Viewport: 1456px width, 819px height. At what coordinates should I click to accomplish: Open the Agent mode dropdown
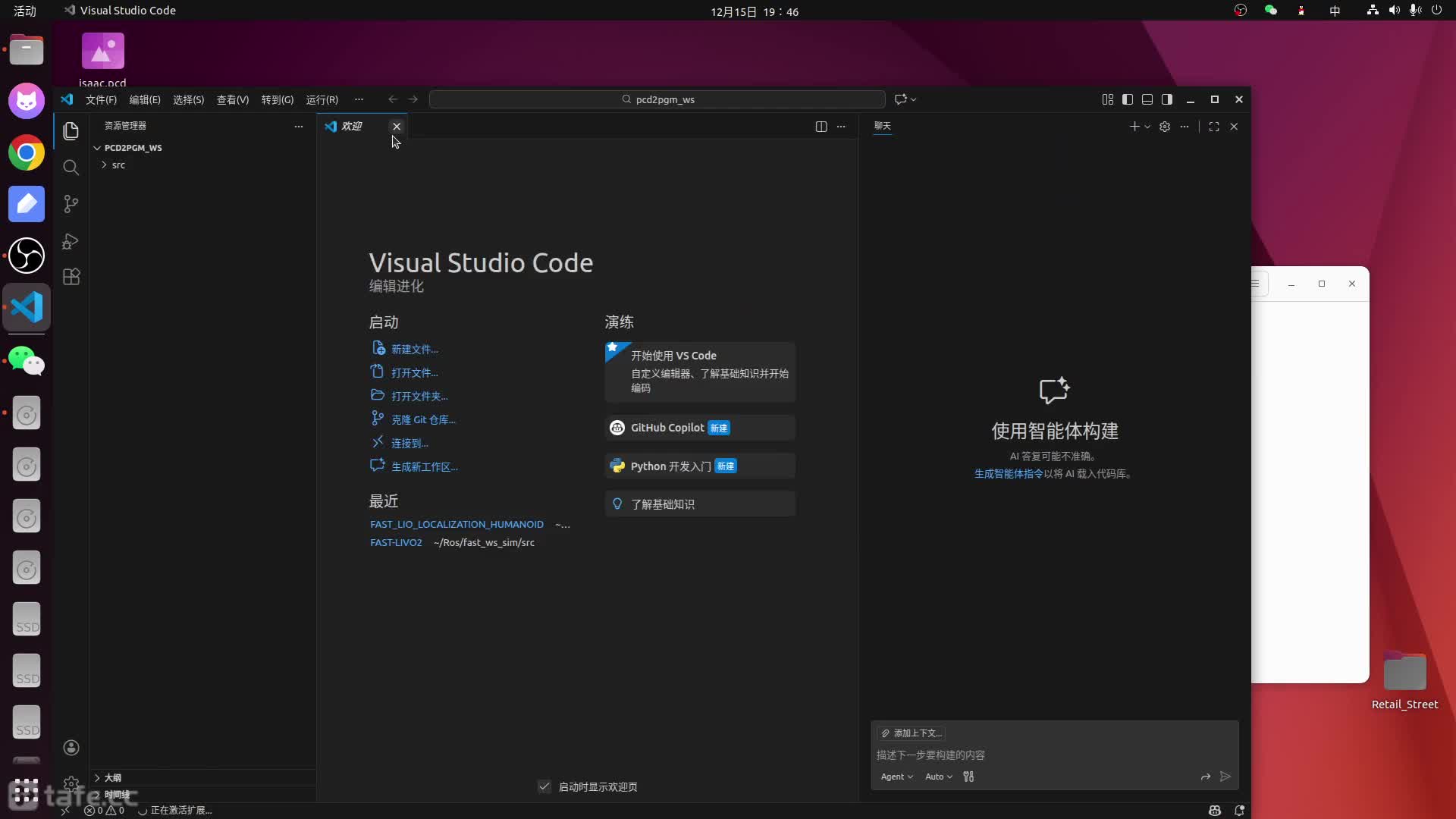896,777
